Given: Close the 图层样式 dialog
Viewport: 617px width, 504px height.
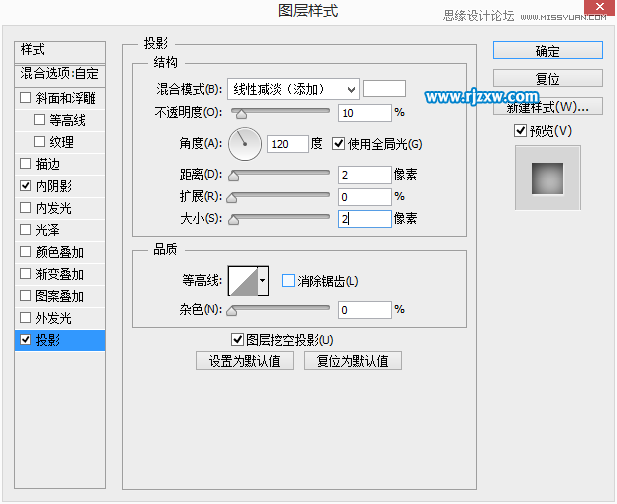Looking at the screenshot, I should (x=600, y=7).
